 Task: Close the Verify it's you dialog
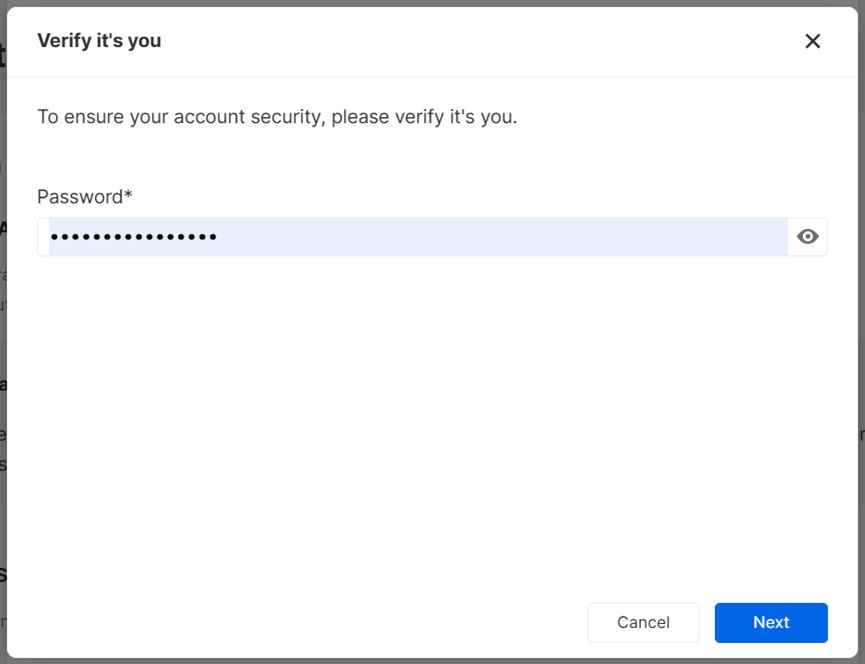pos(813,41)
